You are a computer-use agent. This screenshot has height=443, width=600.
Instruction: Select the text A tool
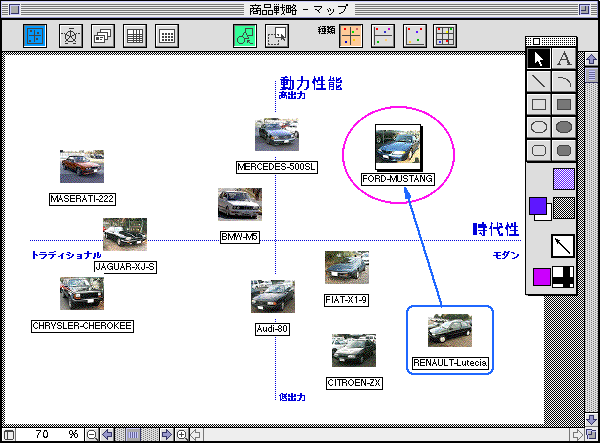(x=564, y=59)
